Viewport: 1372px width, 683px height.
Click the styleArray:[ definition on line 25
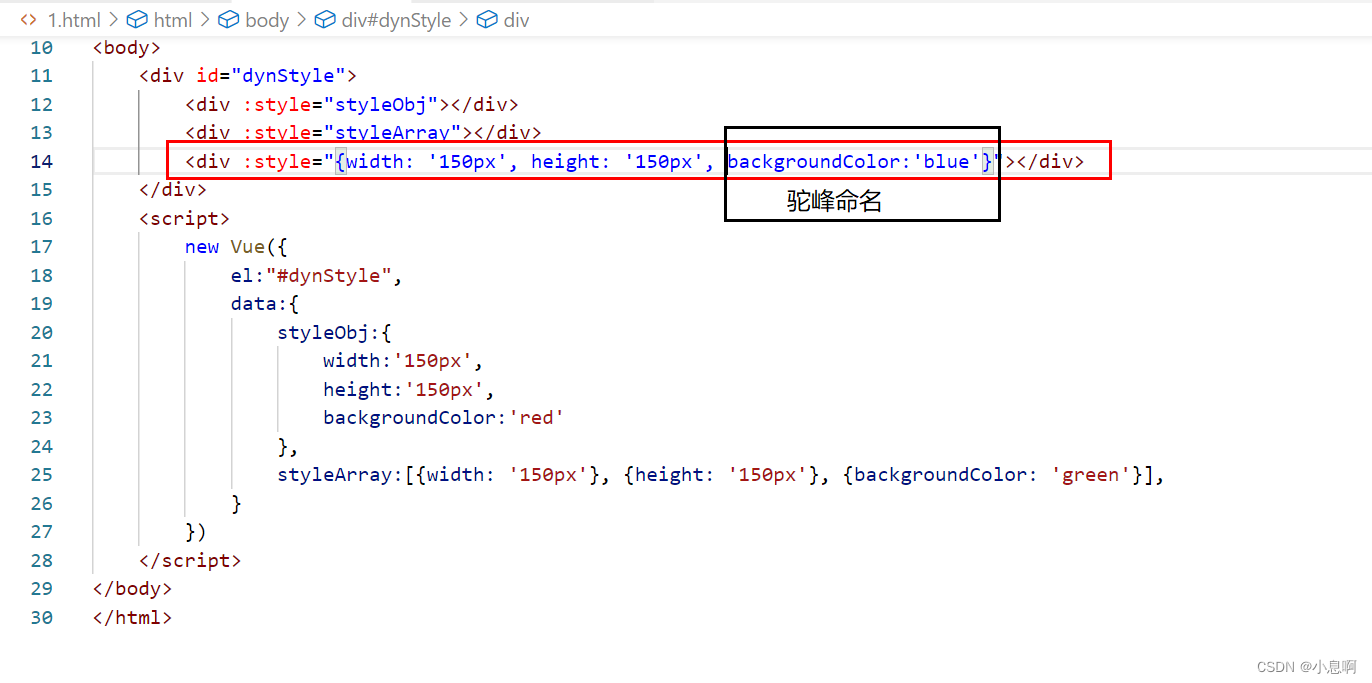(x=346, y=475)
